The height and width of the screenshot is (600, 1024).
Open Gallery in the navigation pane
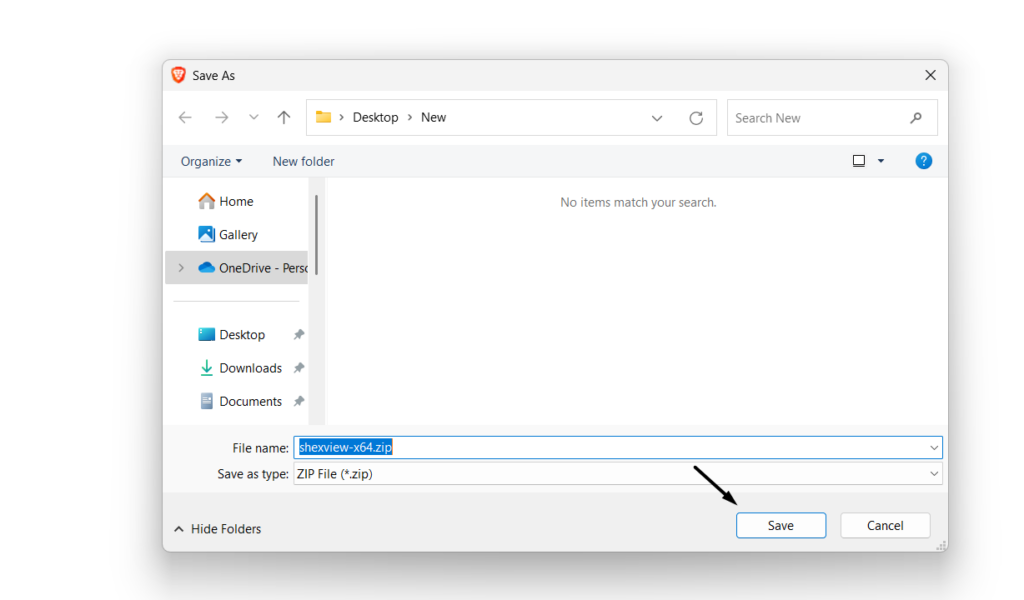(238, 234)
